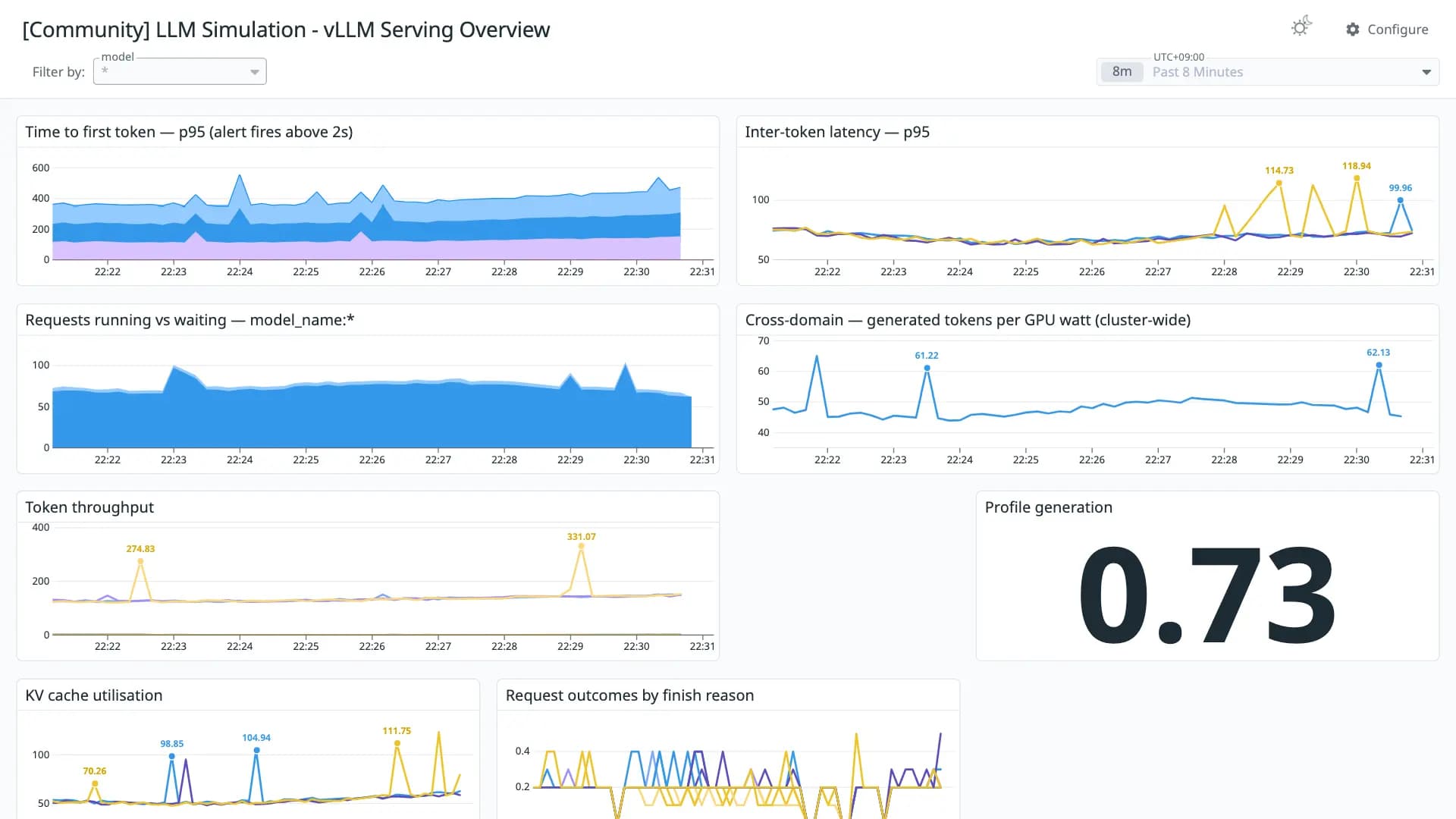
Task: Click the dashboard title vLLM Serving Overview
Action: pos(286,30)
